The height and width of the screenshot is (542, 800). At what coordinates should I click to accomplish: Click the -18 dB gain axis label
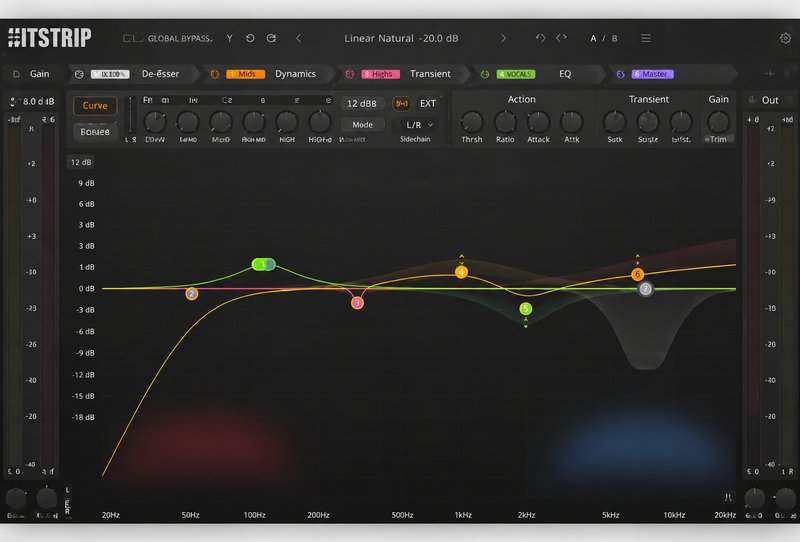(83, 417)
